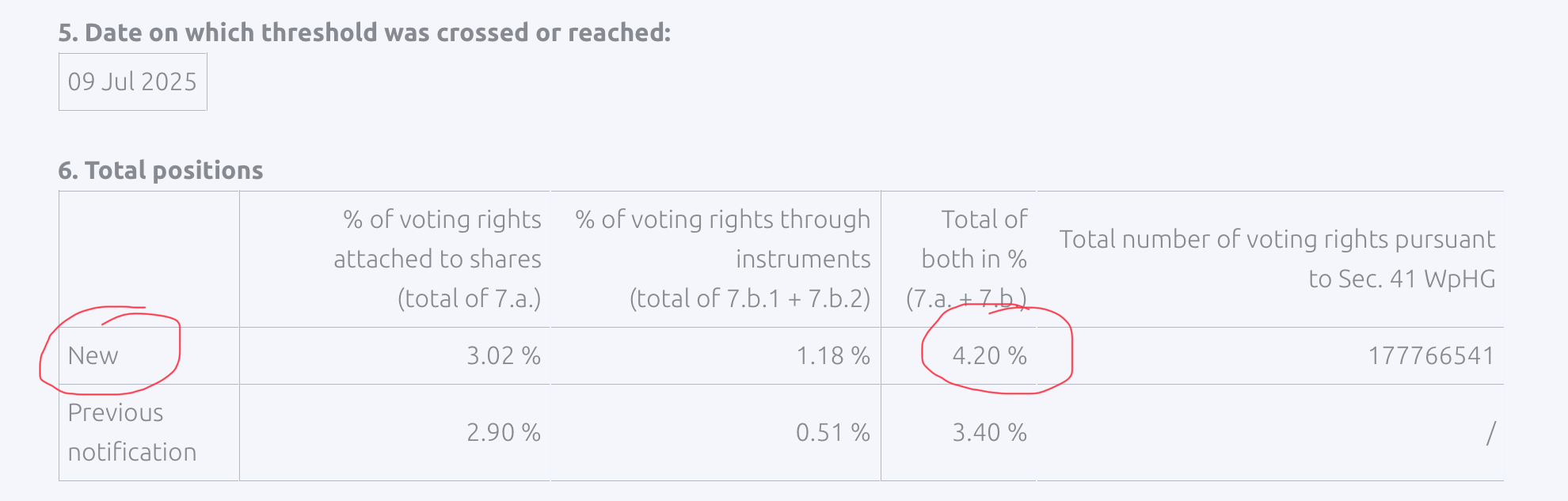
Task: Click heading "5. Date on which threshold was crossed"
Action: coord(364,32)
